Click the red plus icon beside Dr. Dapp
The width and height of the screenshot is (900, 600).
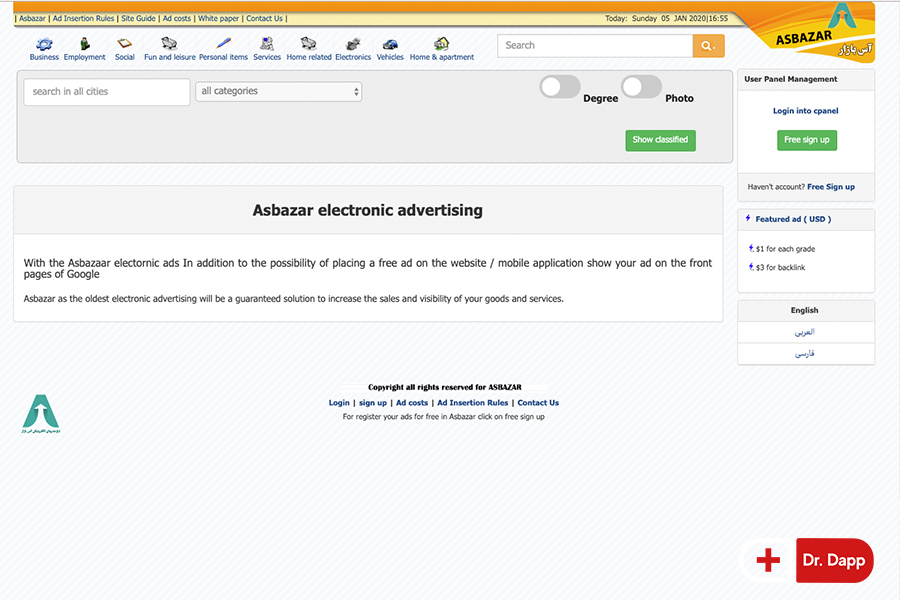pos(768,560)
